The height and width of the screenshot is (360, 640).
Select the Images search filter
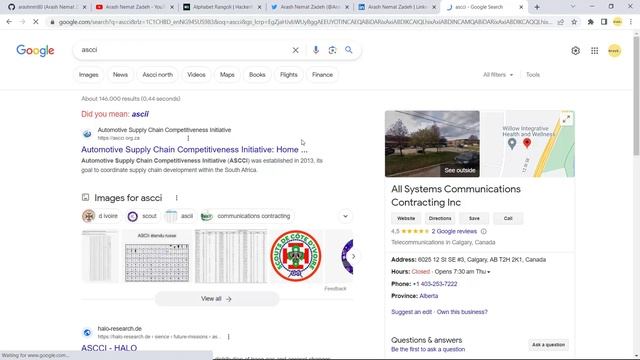89,75
